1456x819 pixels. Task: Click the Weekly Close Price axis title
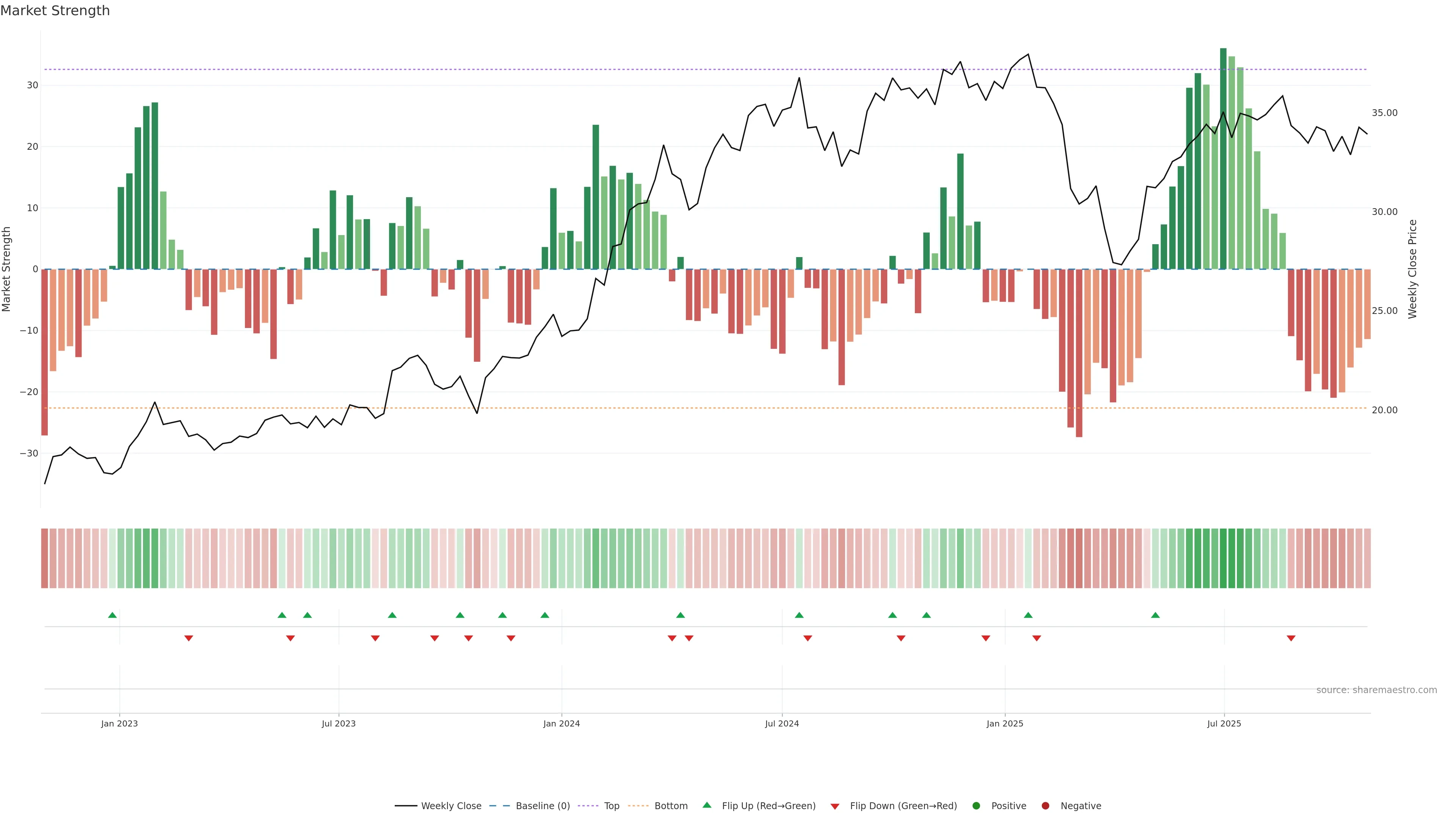1412,269
